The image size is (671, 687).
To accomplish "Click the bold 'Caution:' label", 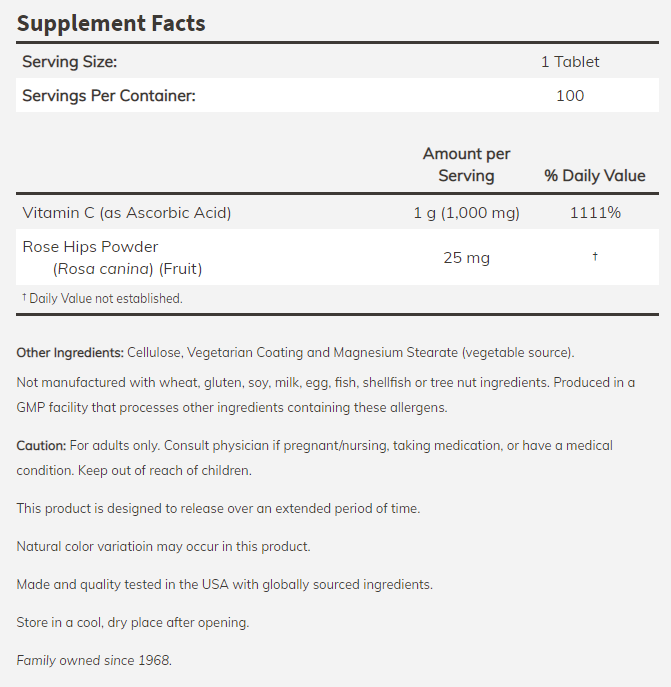I will click(x=41, y=445).
